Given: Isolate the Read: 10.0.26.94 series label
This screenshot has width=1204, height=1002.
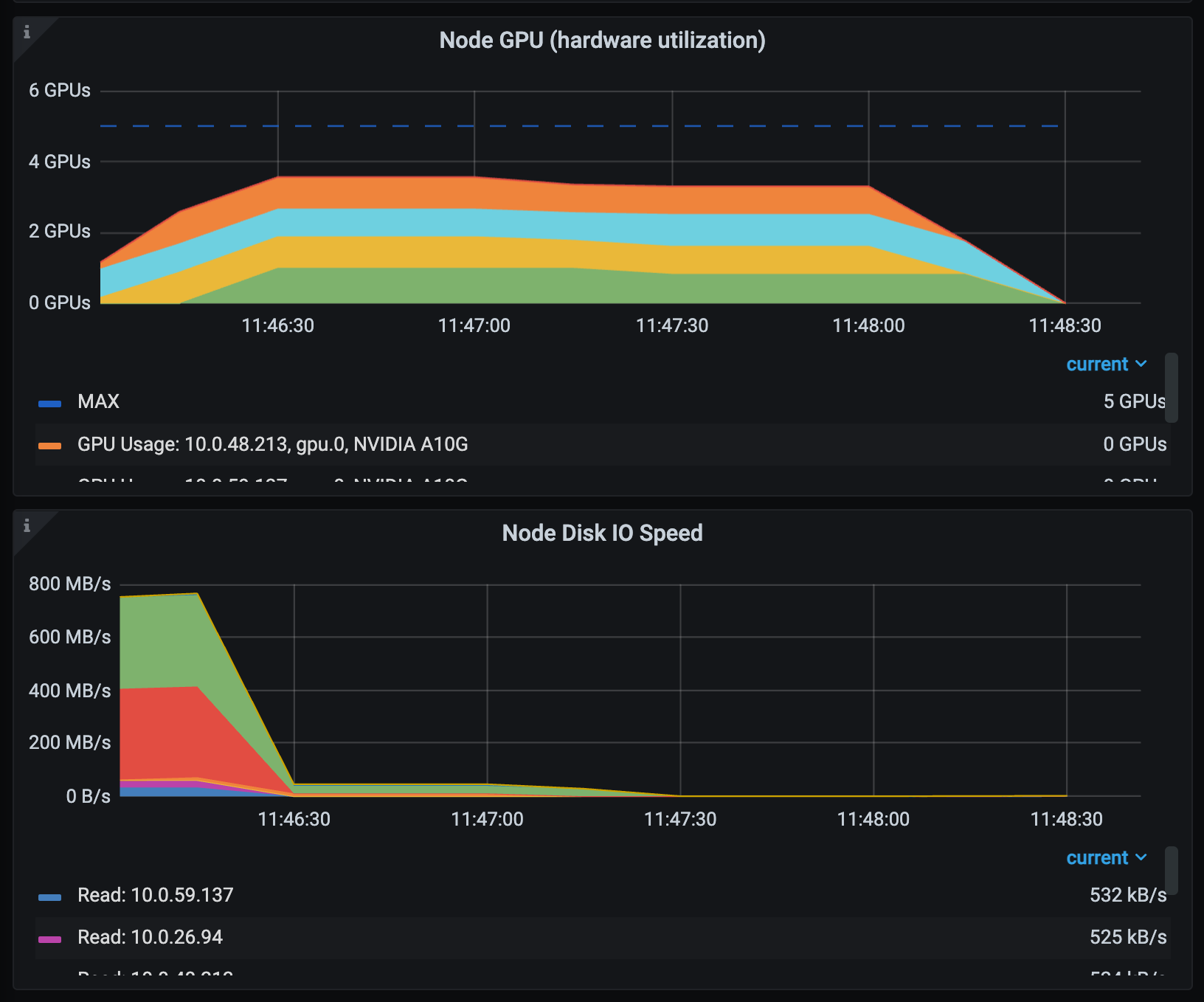Looking at the screenshot, I should (x=150, y=937).
